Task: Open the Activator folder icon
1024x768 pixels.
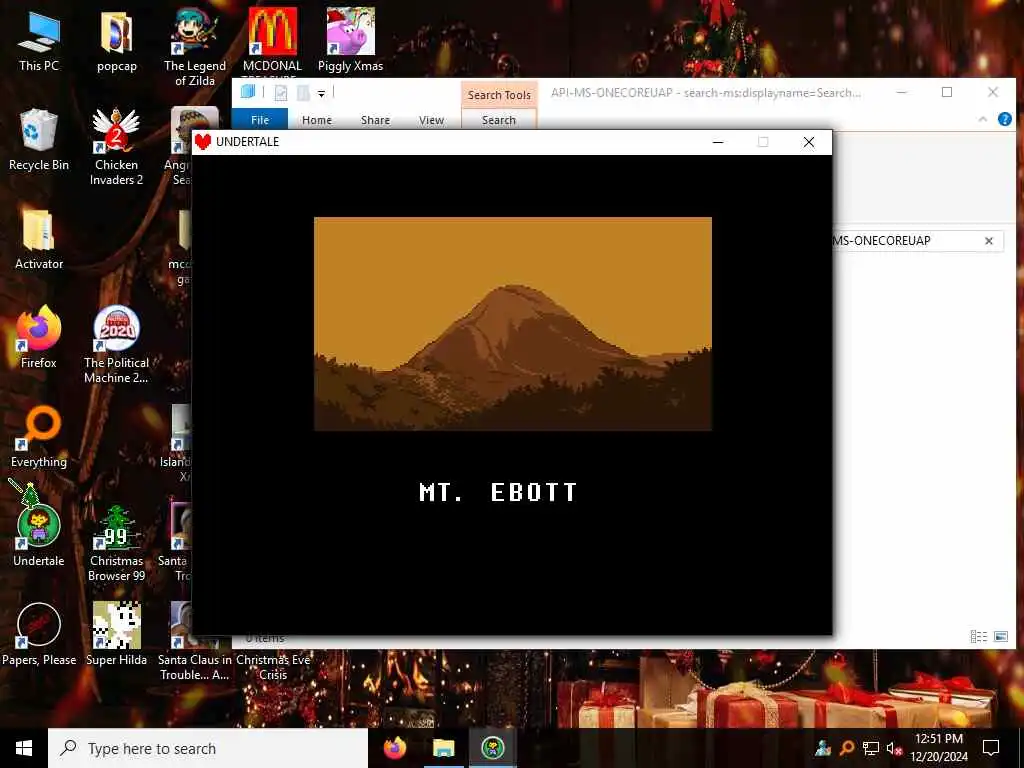Action: 39,239
